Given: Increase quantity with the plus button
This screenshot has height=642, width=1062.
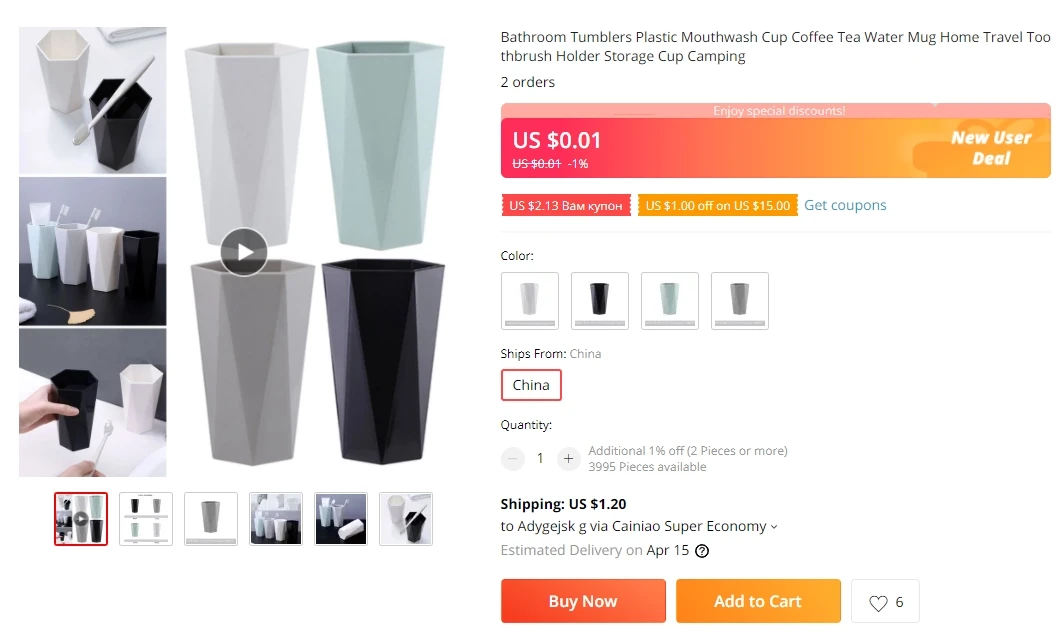Looking at the screenshot, I should click(568, 459).
